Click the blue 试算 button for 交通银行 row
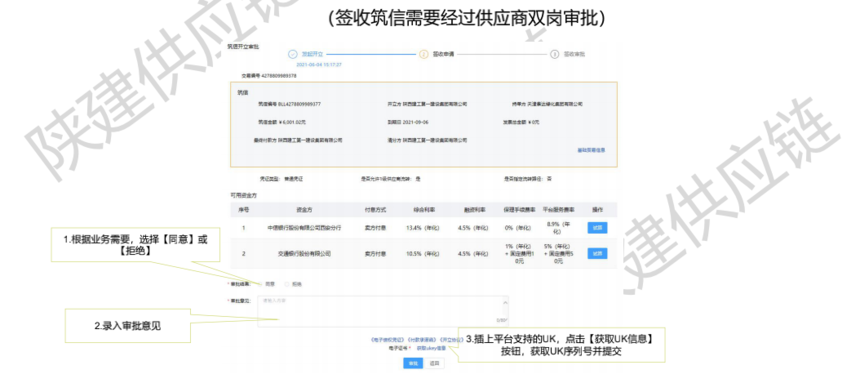The height and width of the screenshot is (392, 860). [x=597, y=253]
